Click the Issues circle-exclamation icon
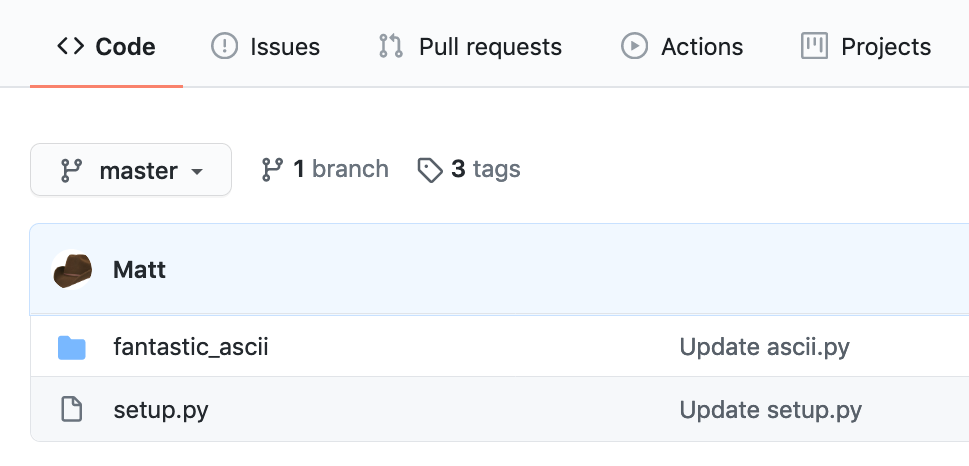This screenshot has width=969, height=466. 224,46
